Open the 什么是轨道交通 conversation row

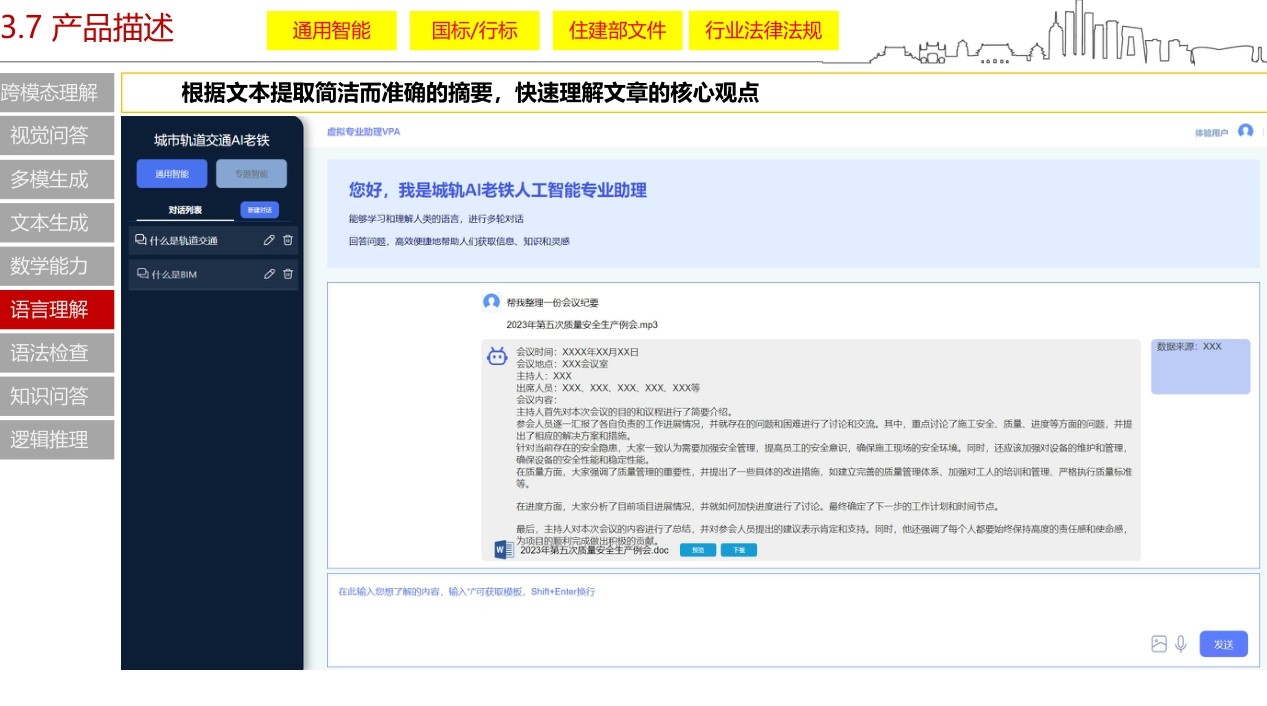pyautogui.click(x=214, y=240)
